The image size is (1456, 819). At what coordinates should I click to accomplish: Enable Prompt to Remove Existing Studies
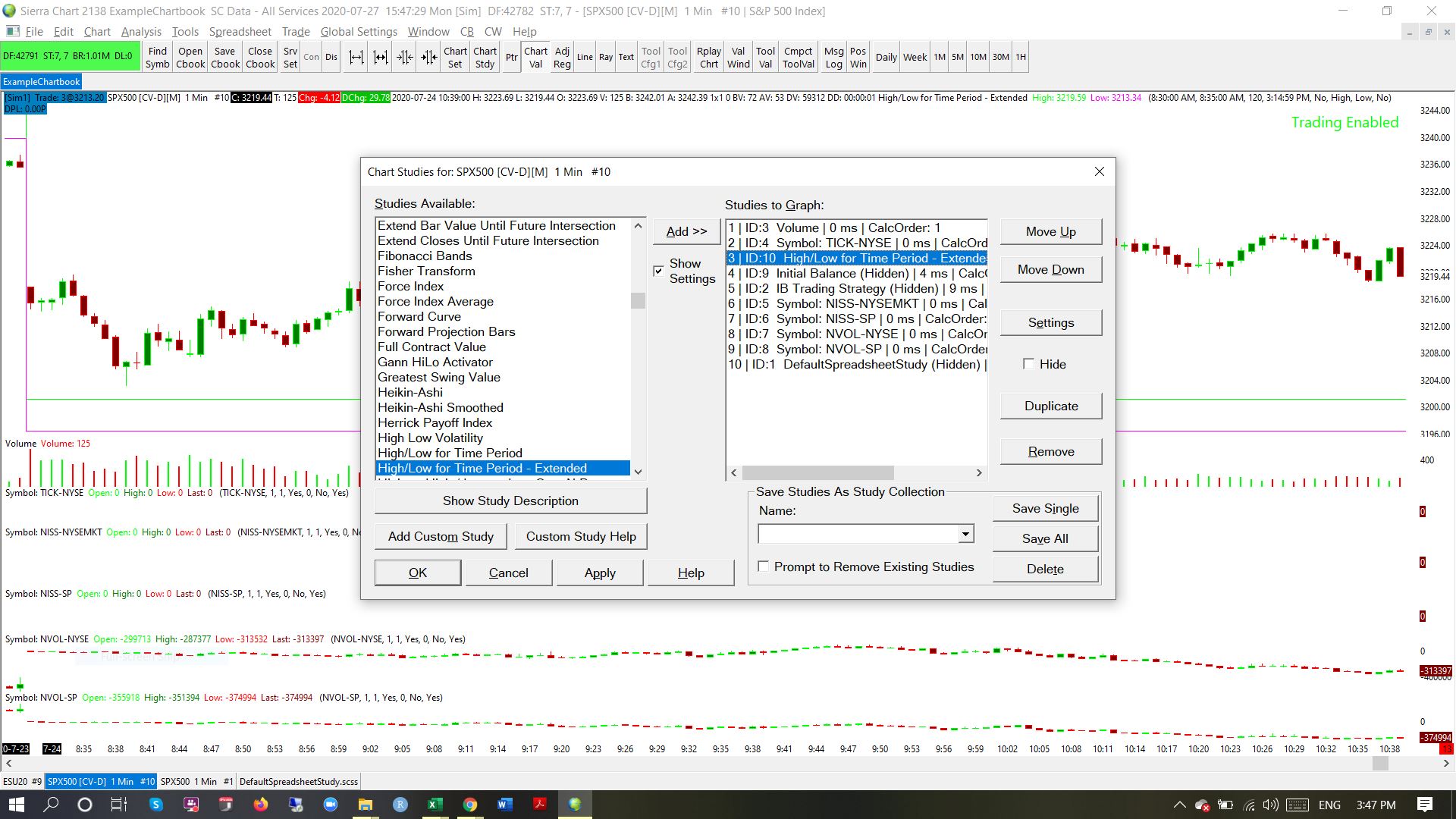(x=764, y=566)
